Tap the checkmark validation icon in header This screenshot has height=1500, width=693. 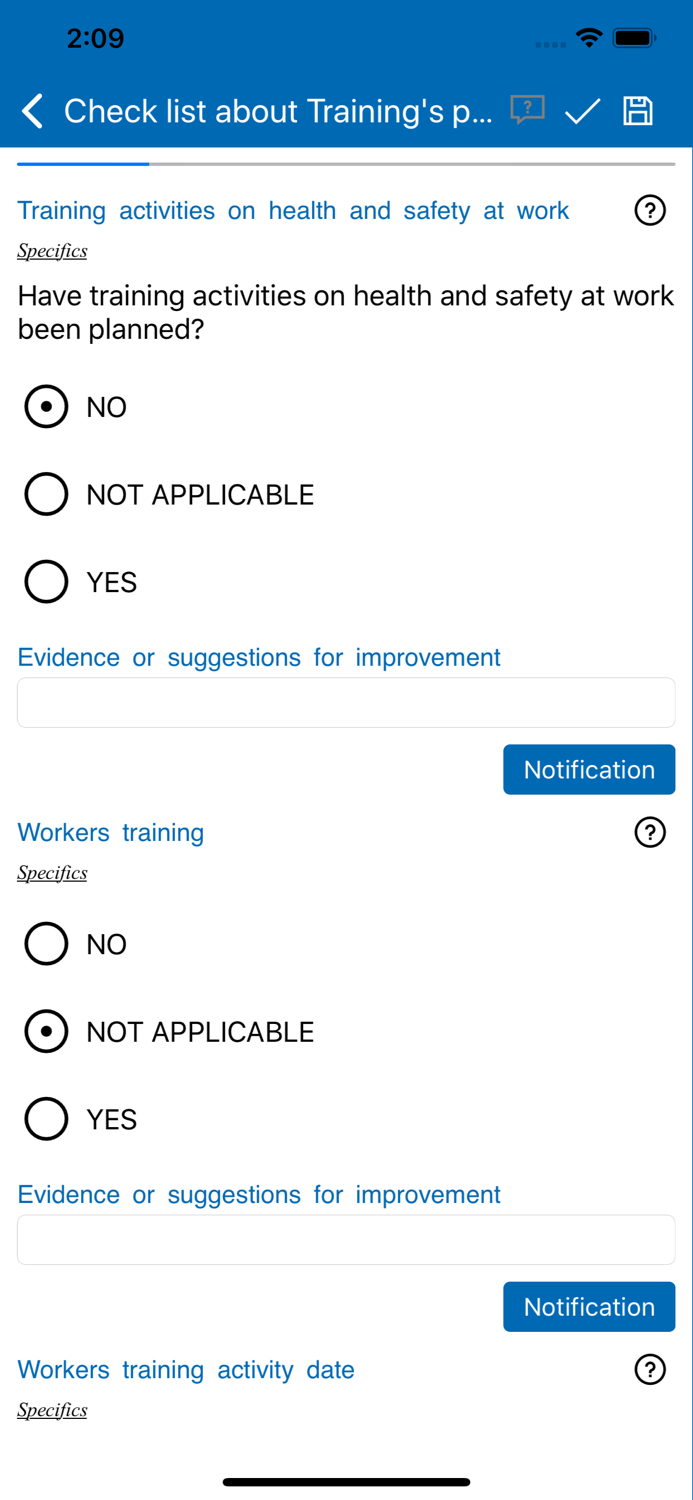pyautogui.click(x=581, y=110)
